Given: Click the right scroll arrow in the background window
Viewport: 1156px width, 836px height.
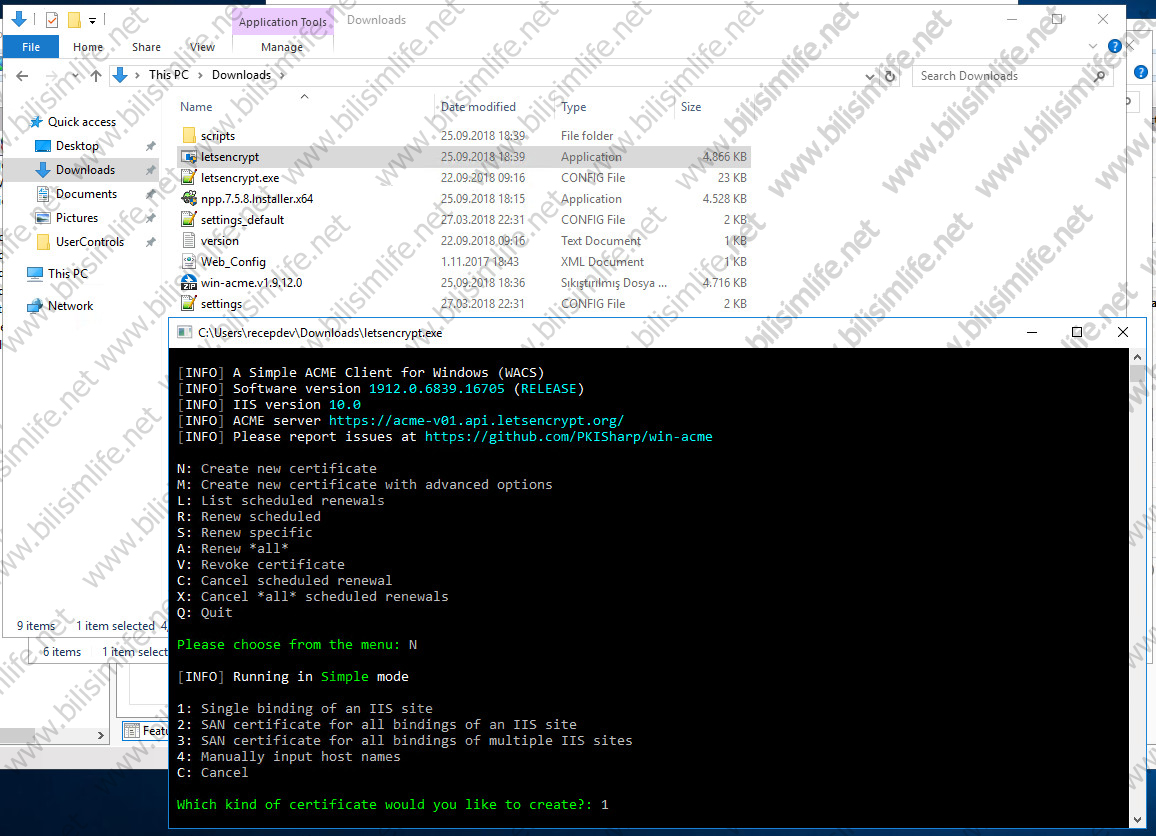Looking at the screenshot, I should (100, 735).
